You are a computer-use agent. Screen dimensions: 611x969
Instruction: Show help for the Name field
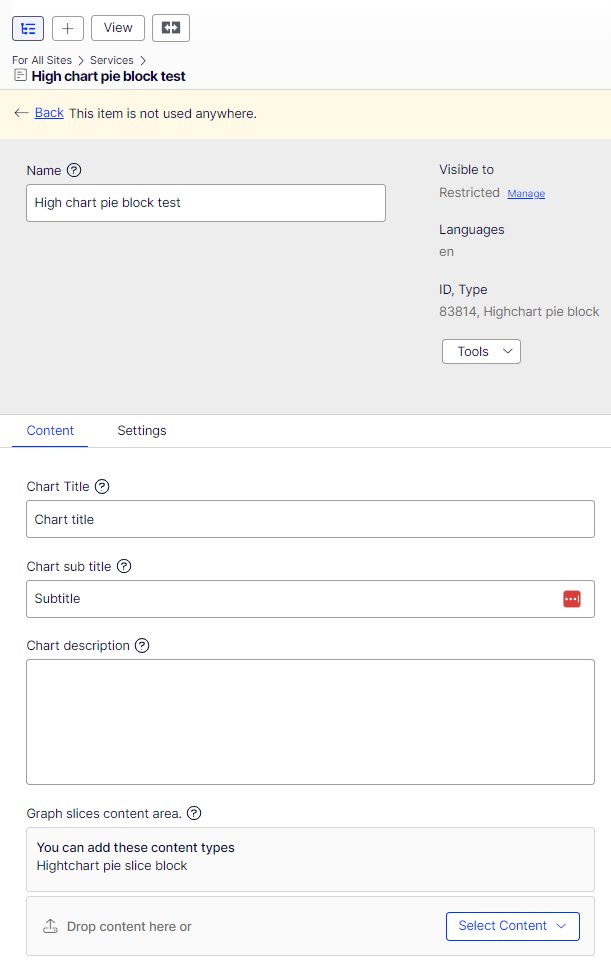[74, 170]
